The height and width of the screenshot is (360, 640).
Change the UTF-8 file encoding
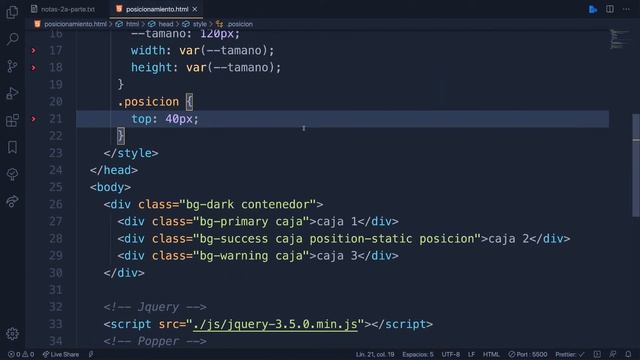451,354
